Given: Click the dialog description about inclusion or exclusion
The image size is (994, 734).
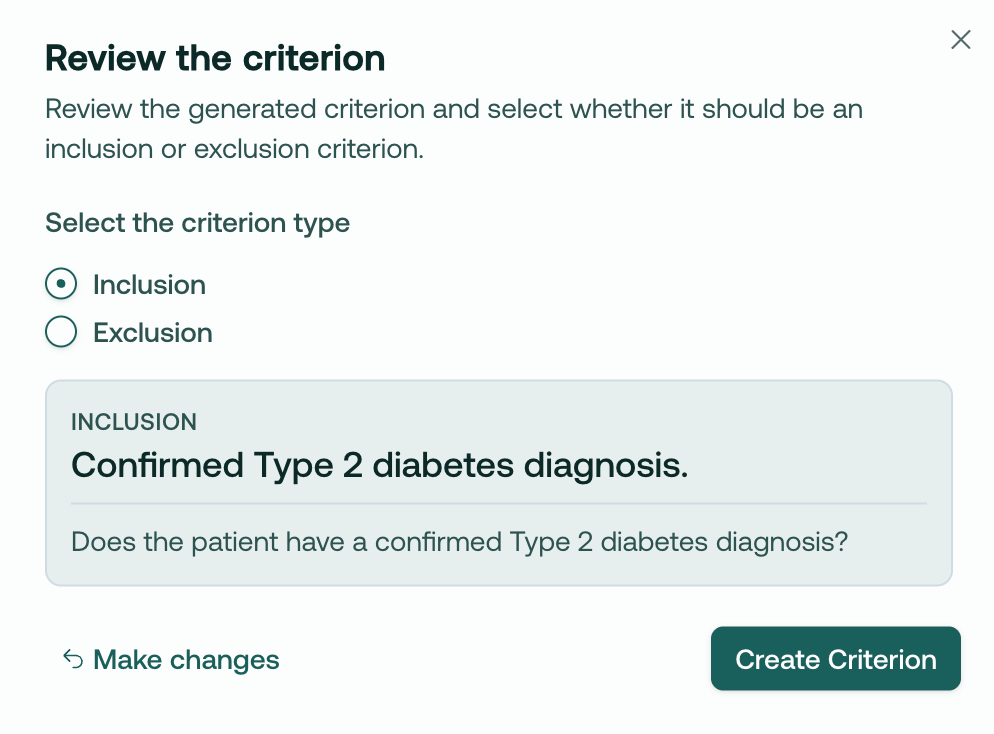Looking at the screenshot, I should coord(454,129).
